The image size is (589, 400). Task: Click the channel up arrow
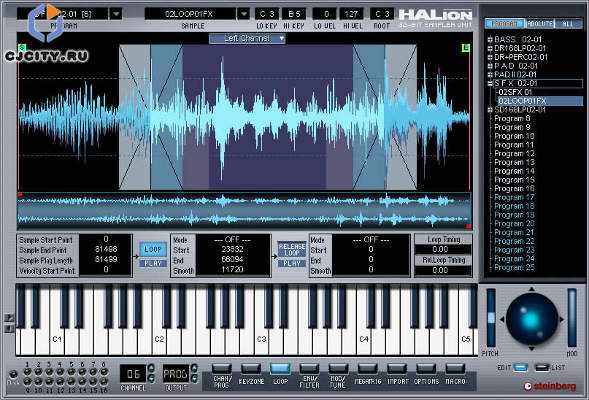[151, 368]
